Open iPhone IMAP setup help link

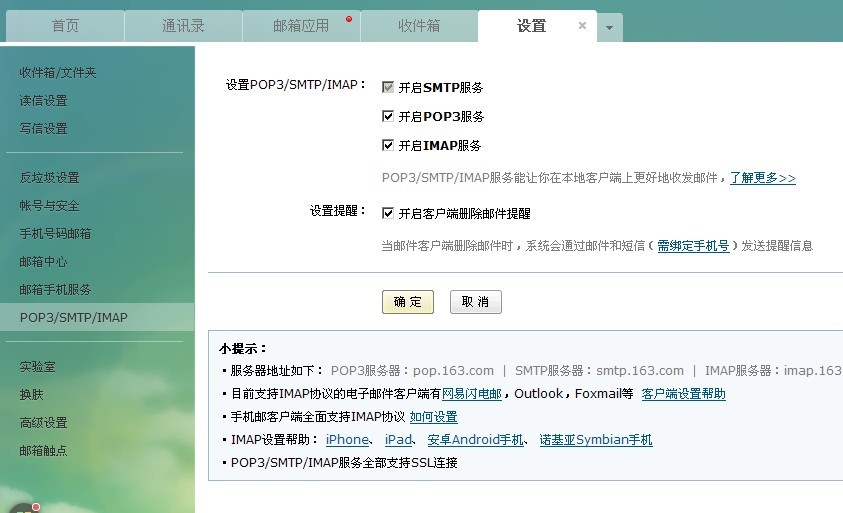(x=347, y=440)
